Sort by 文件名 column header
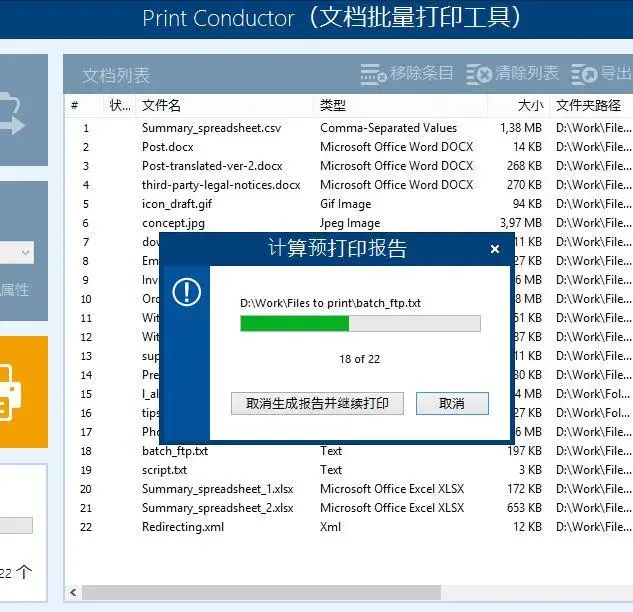 pos(224,106)
